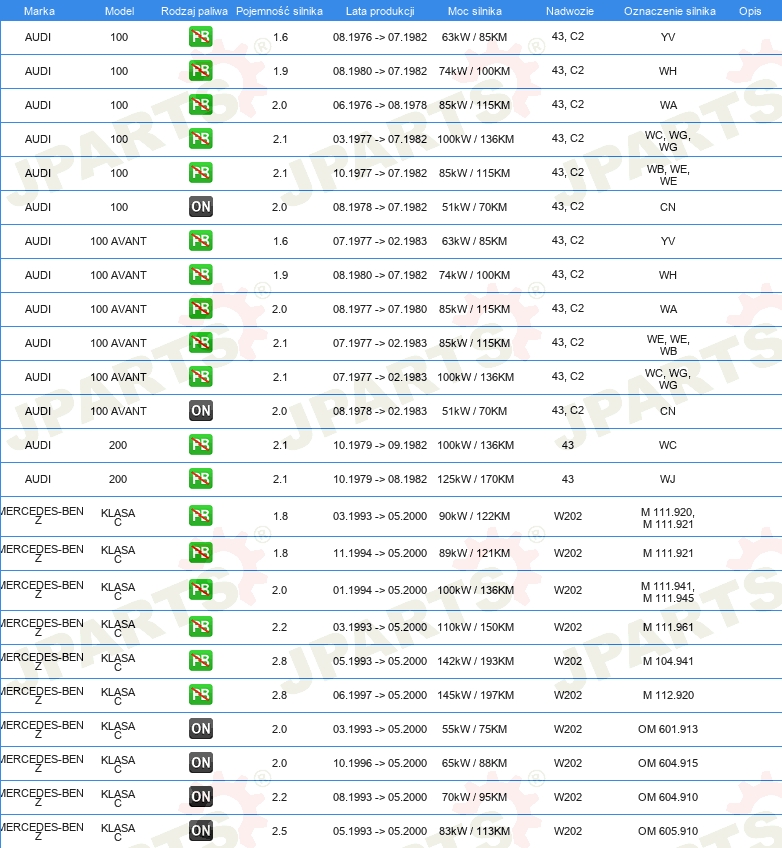This screenshot has height=848, width=782.
Task: Click petrol fuel icon in AUDI 100 WH row
Action: pos(201,71)
